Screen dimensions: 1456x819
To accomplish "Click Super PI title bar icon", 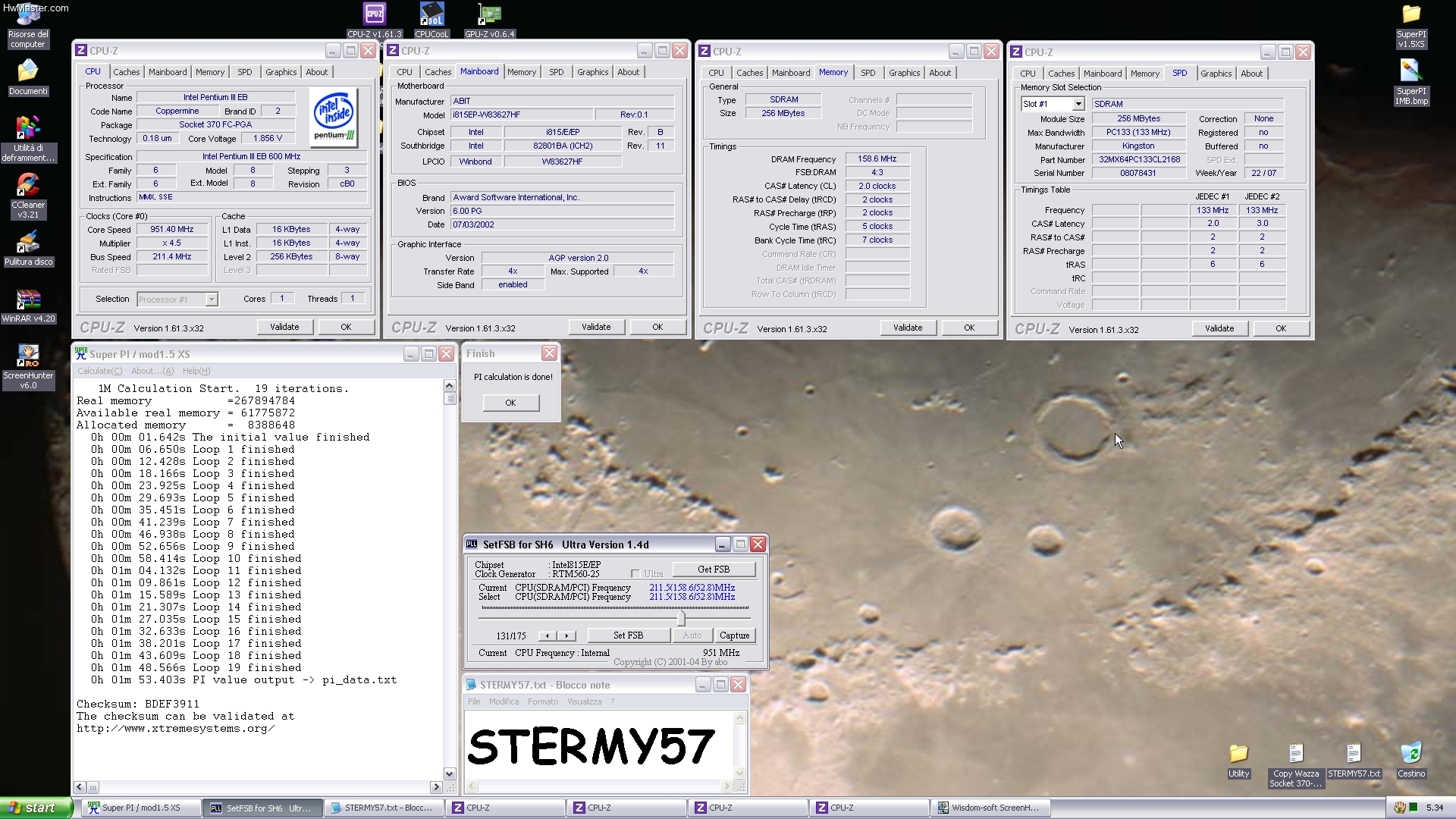I will 80,353.
